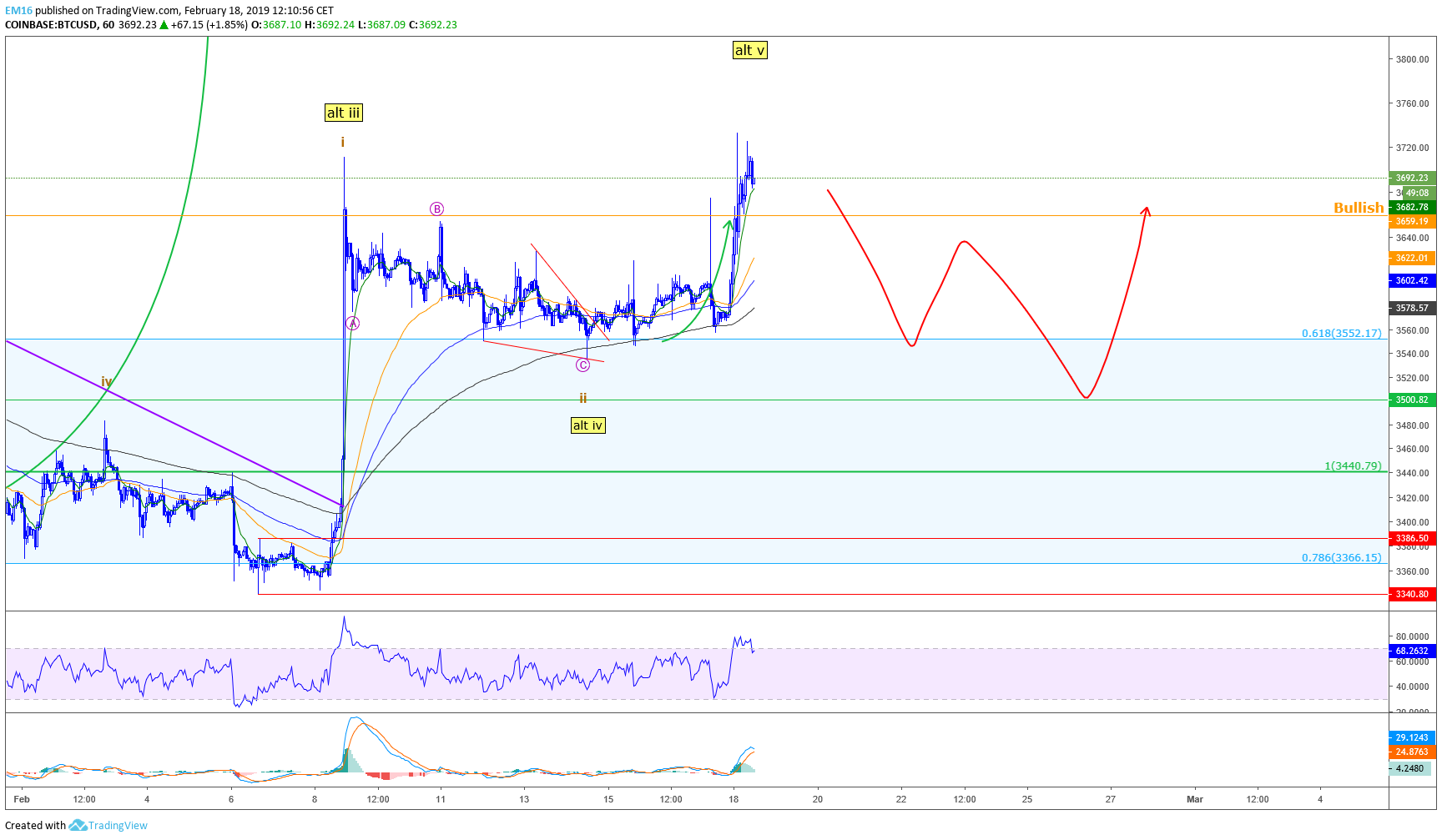
Task: Click the 3760.00 price axis label
Action: [1412, 103]
